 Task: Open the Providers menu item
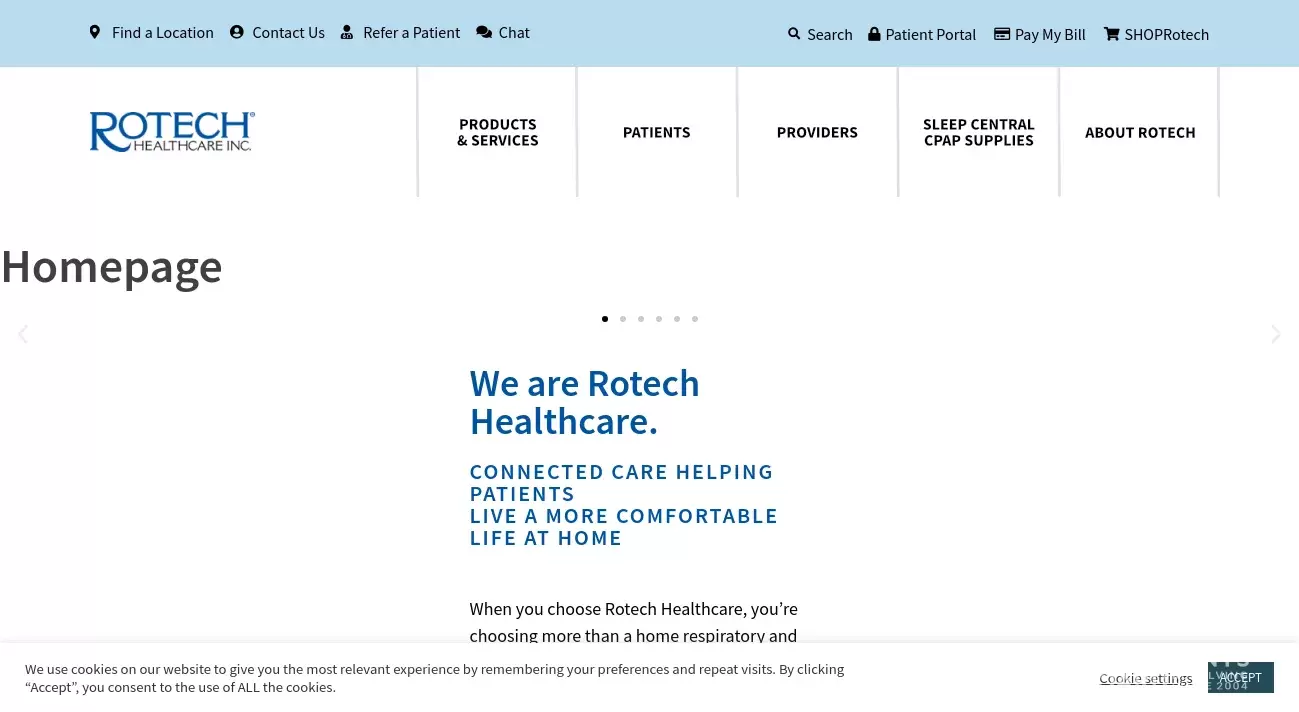click(x=817, y=132)
